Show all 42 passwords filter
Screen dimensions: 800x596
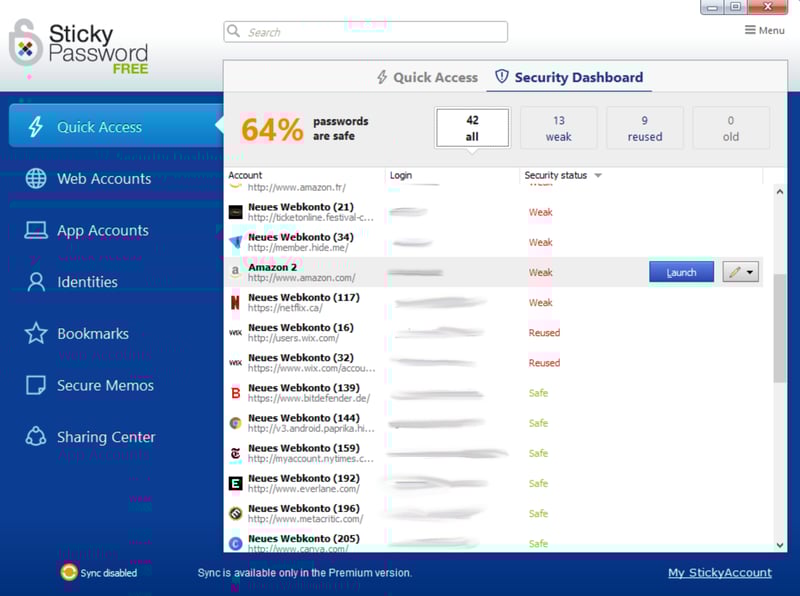coord(472,128)
